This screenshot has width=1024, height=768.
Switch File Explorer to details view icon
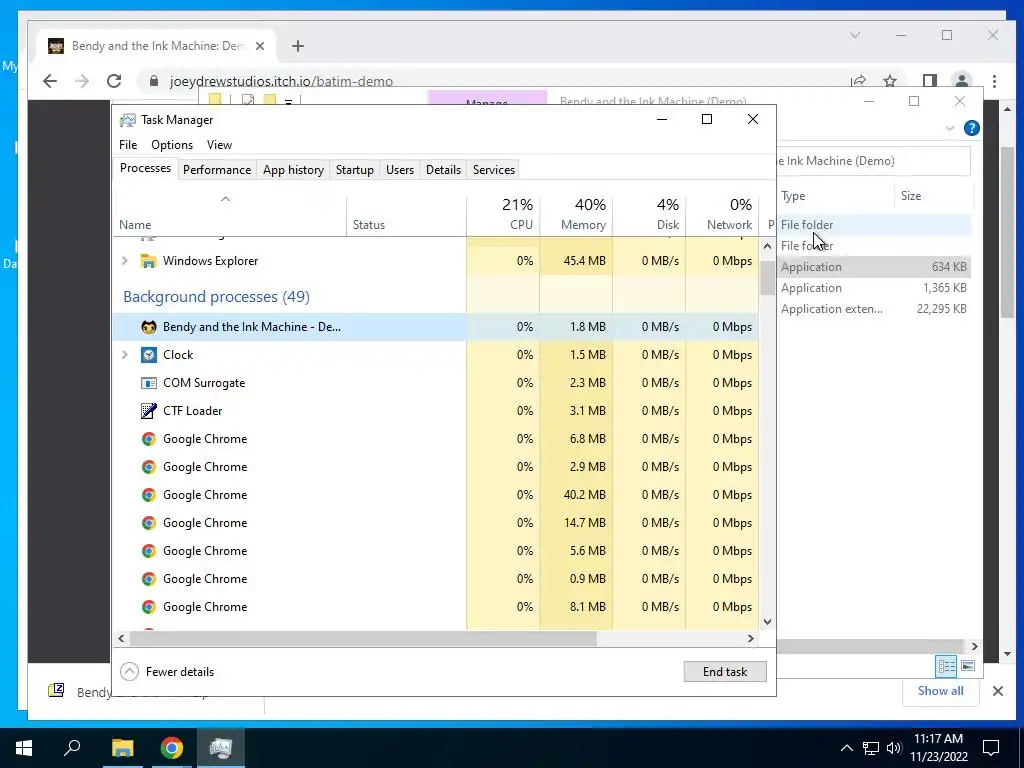[946, 665]
